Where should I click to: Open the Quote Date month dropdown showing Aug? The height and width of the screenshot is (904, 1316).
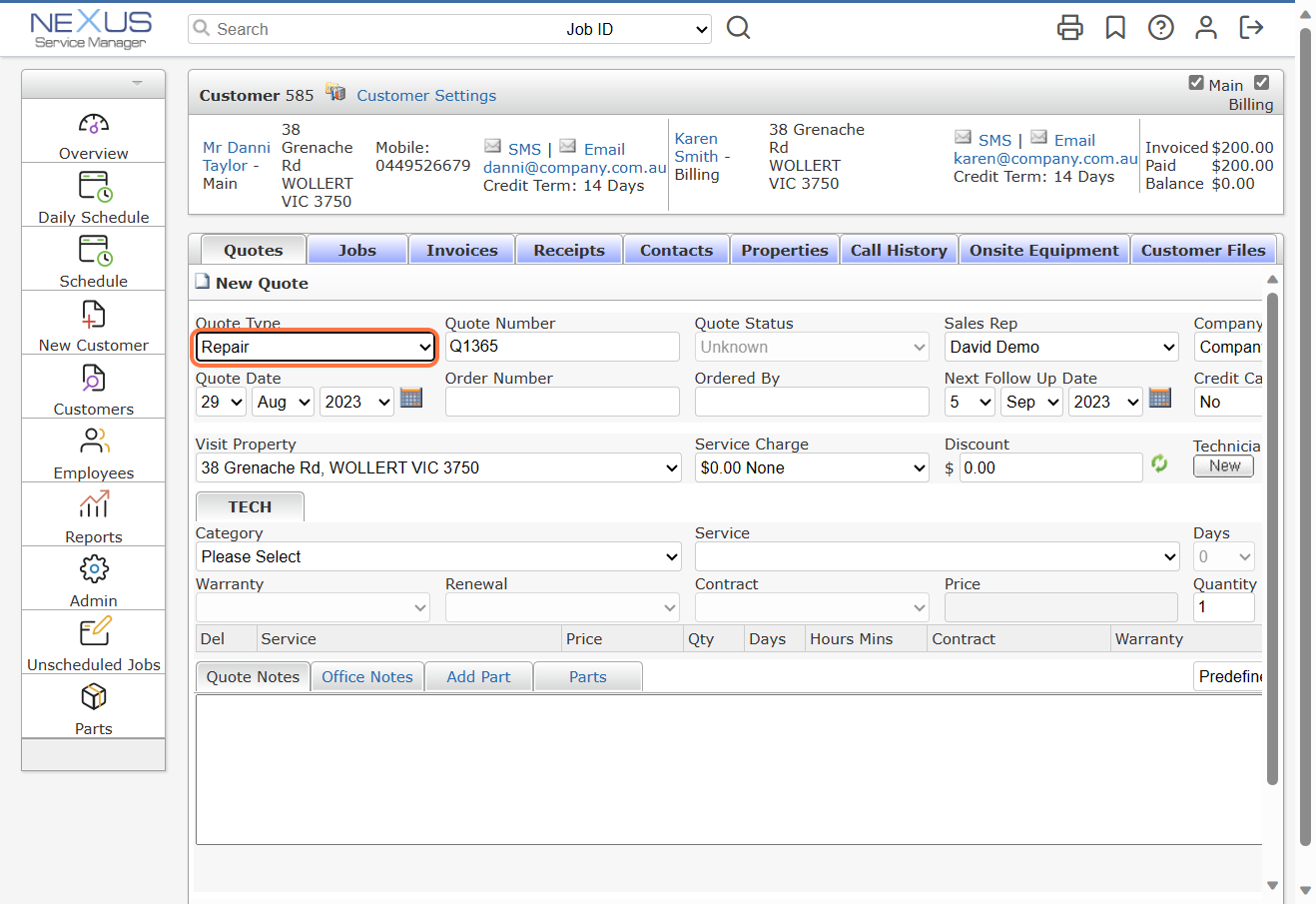(282, 402)
